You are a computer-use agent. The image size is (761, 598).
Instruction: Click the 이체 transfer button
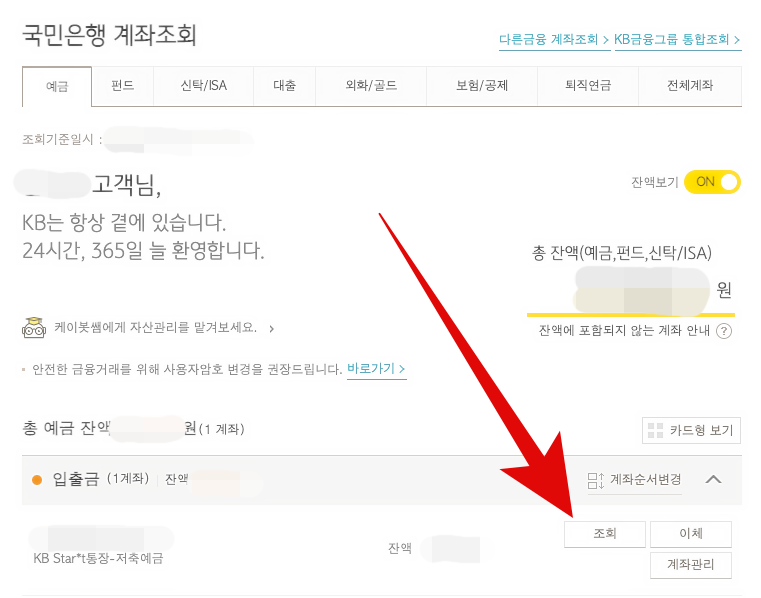[x=691, y=534]
